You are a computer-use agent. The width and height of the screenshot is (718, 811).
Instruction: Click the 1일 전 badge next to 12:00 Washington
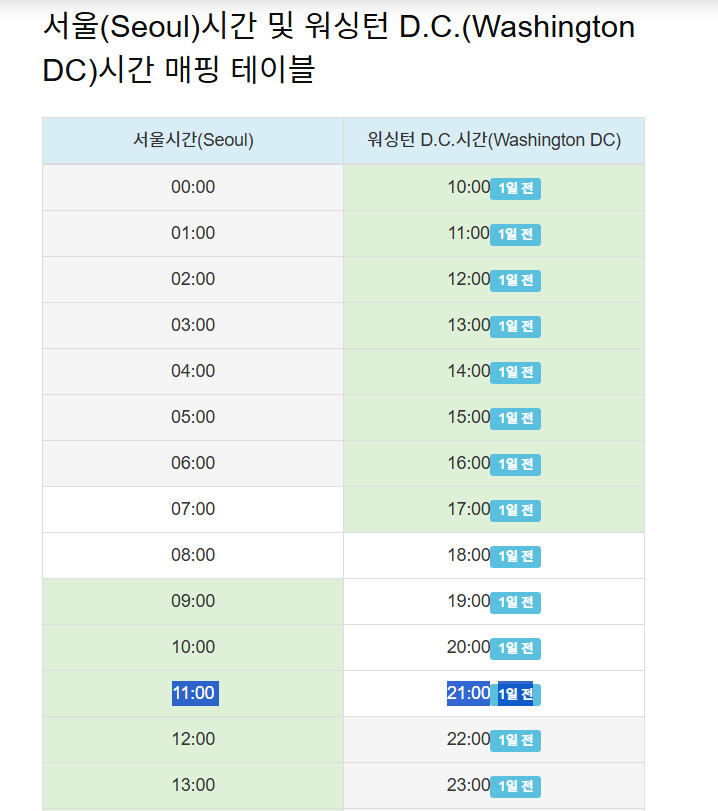click(515, 280)
